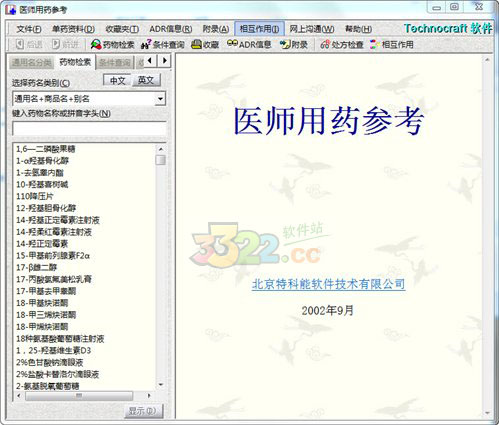Select 18-甲烯炔诺酮 in the list
The width and height of the screenshot is (499, 425).
coord(42,326)
